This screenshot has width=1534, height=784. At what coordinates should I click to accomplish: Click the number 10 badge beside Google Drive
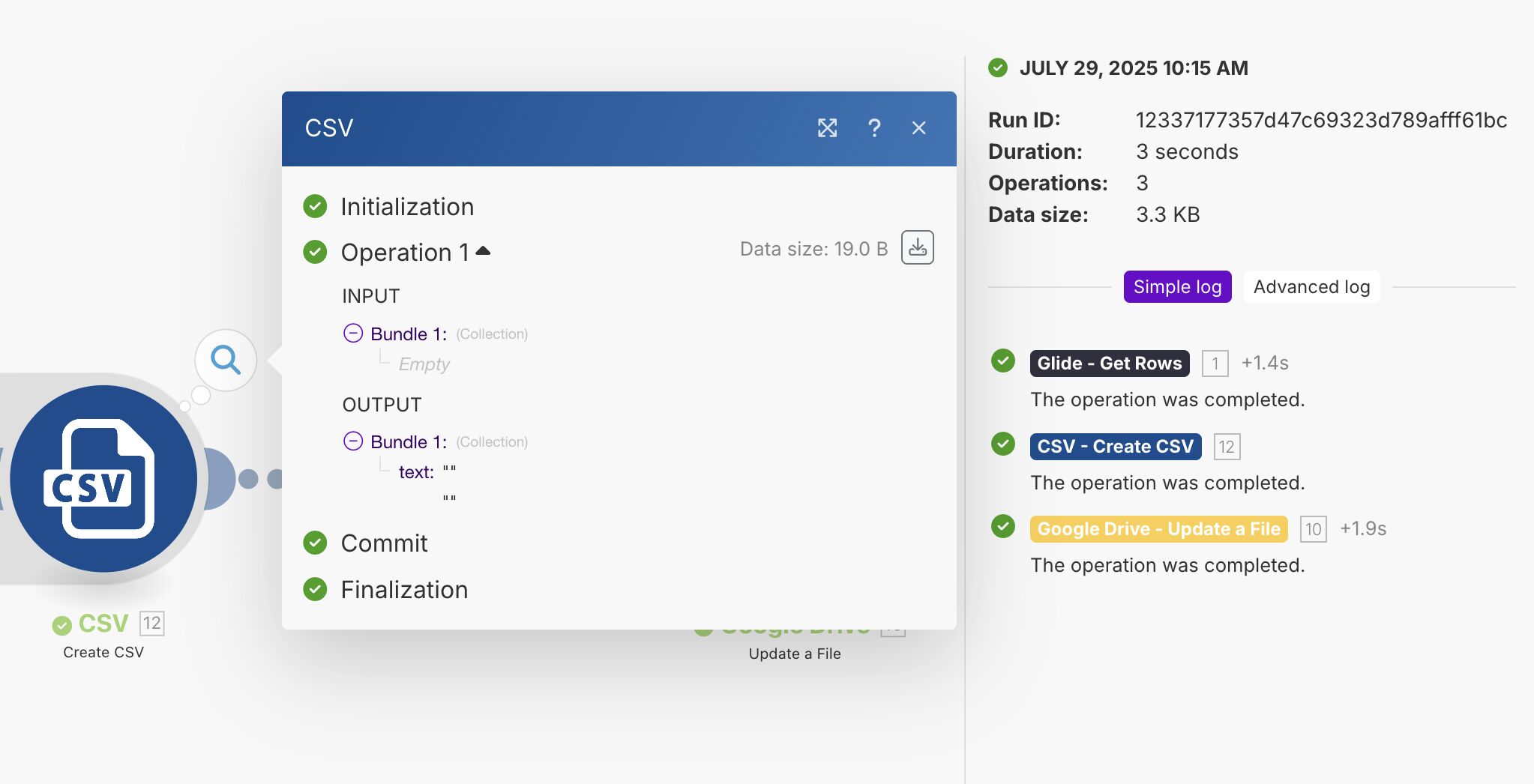pyautogui.click(x=1313, y=529)
